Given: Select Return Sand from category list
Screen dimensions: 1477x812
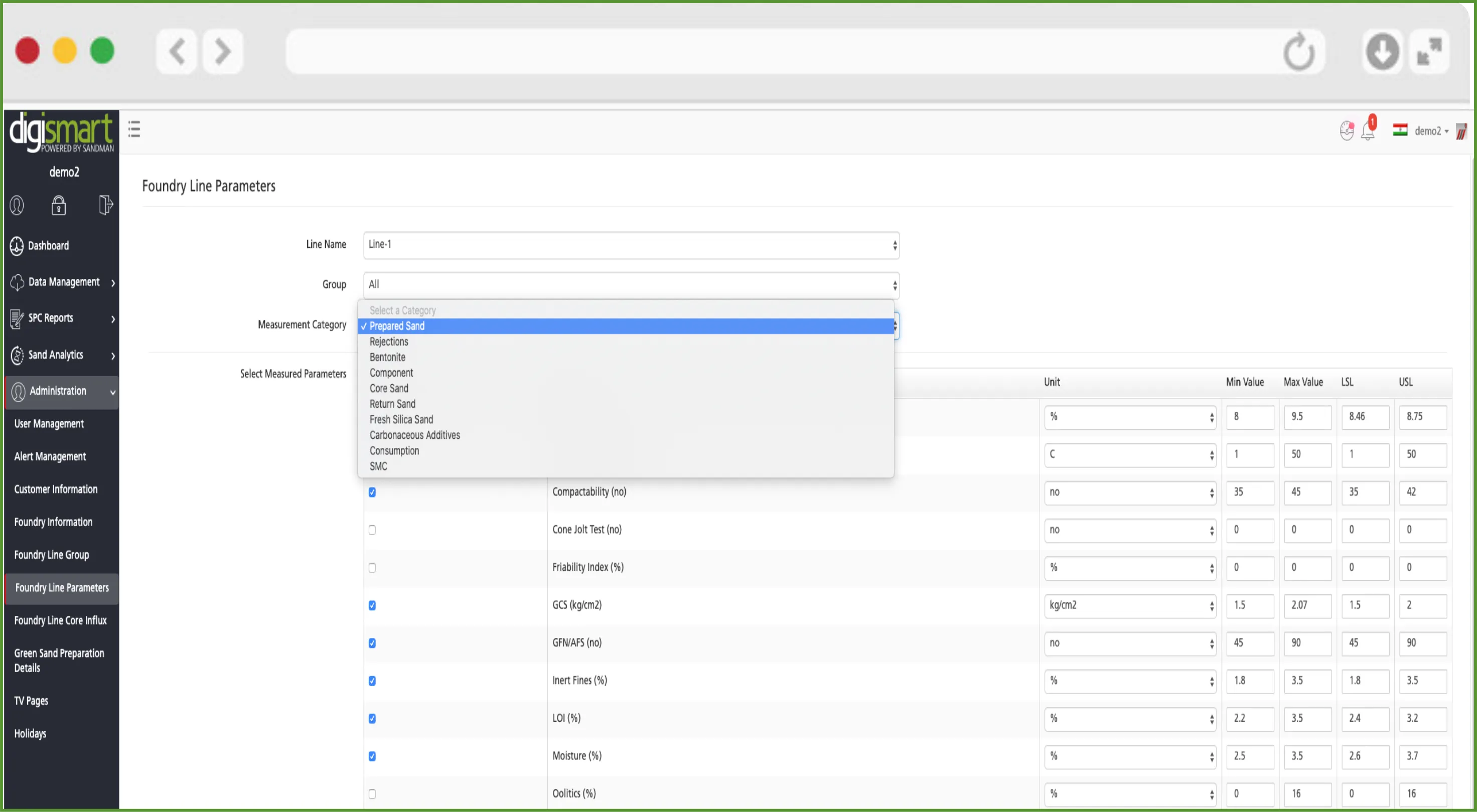Looking at the screenshot, I should 392,404.
